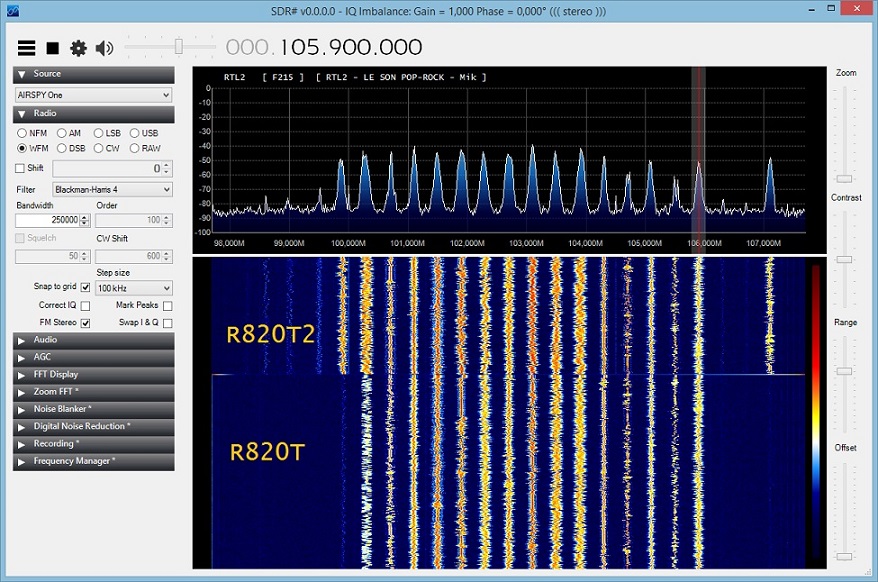Viewport: 878px width, 582px height.
Task: Select the LSB radio mode
Action: coord(107,133)
